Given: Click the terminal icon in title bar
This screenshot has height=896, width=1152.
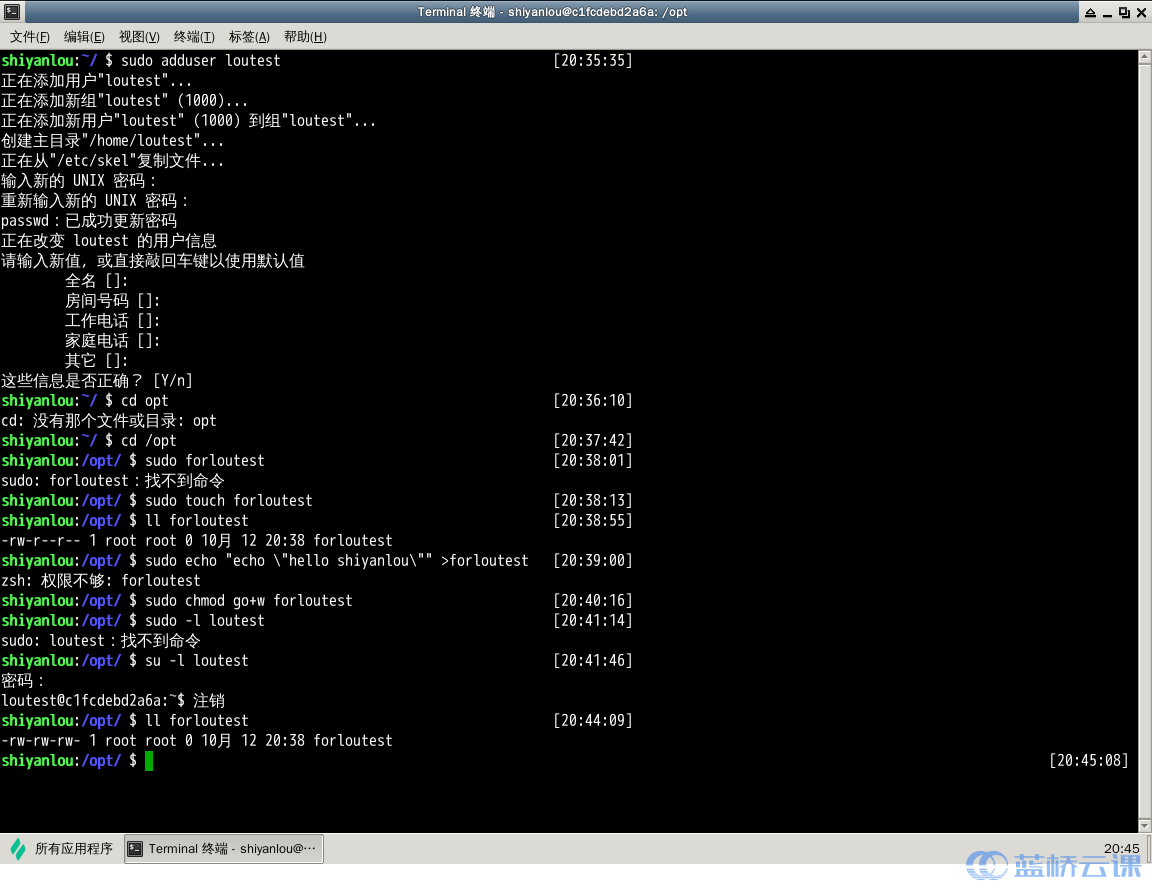Looking at the screenshot, I should coord(12,12).
